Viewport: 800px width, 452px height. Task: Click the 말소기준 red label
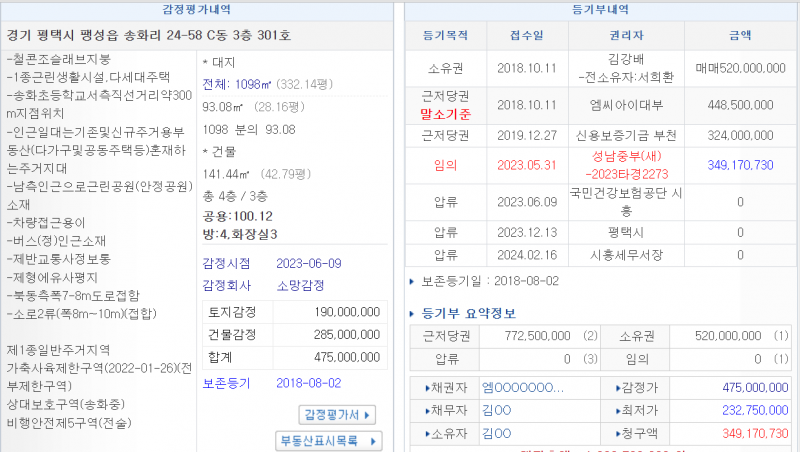pyautogui.click(x=445, y=113)
